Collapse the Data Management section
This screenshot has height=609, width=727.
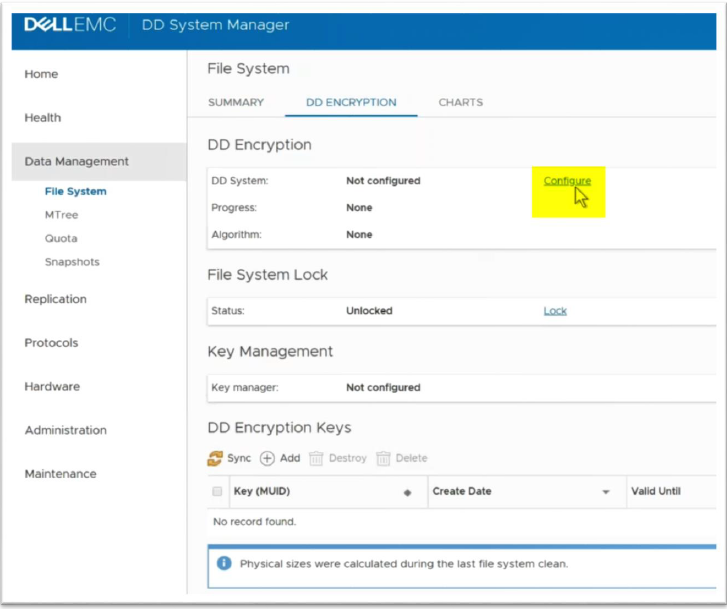[x=77, y=161]
